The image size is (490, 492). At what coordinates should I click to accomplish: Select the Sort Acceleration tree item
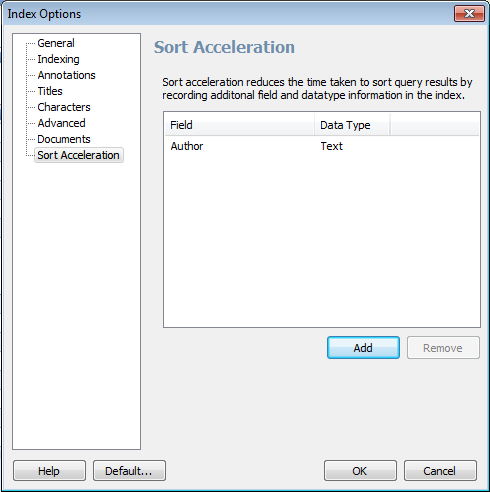coord(79,155)
